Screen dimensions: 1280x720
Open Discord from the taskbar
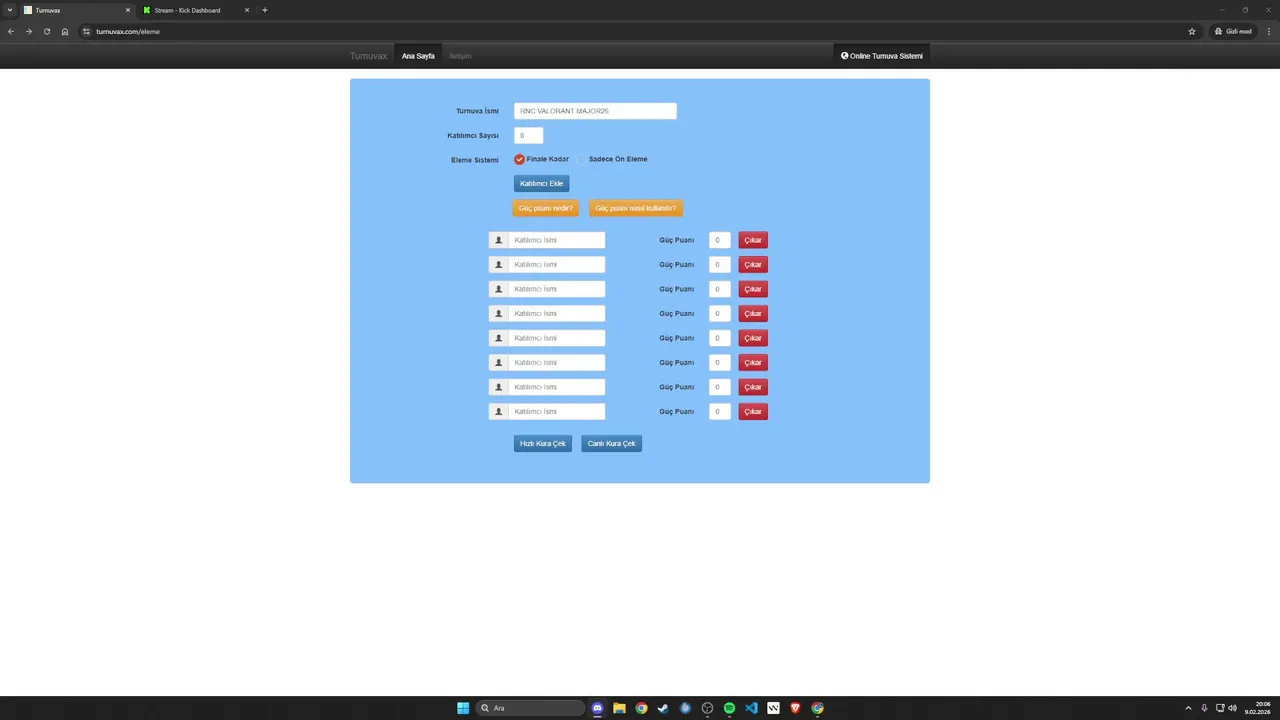point(598,708)
